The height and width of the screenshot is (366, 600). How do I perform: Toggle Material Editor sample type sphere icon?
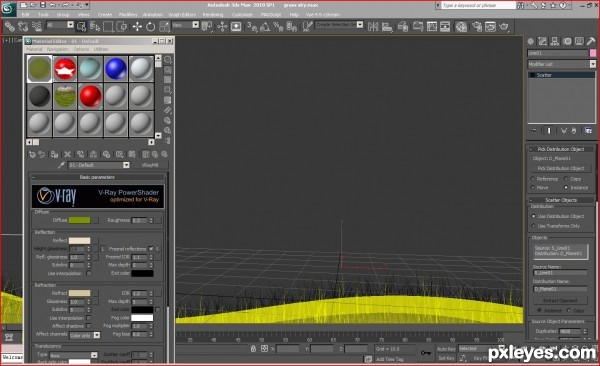168,60
